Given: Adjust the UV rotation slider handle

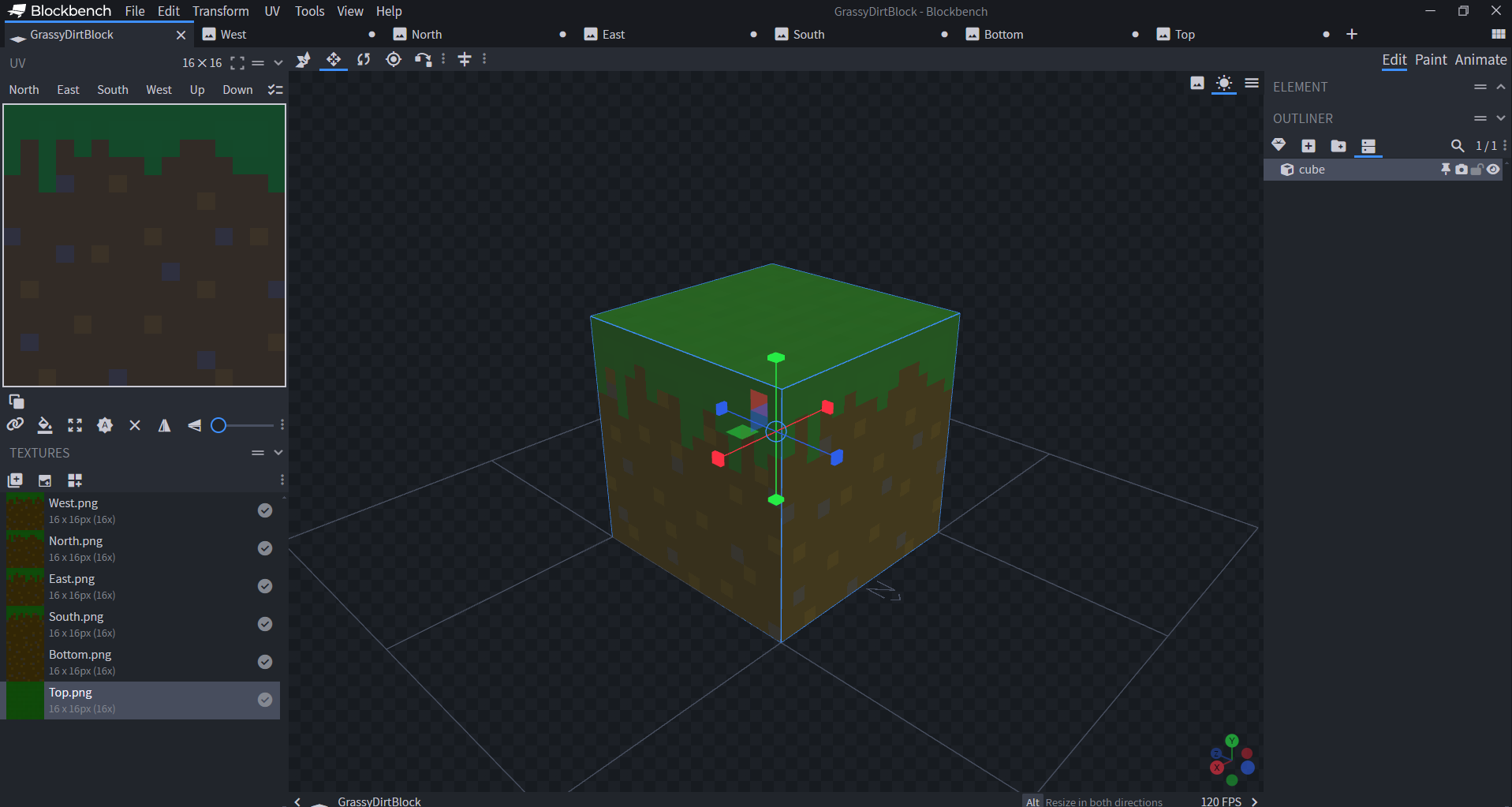Looking at the screenshot, I should pos(219,425).
